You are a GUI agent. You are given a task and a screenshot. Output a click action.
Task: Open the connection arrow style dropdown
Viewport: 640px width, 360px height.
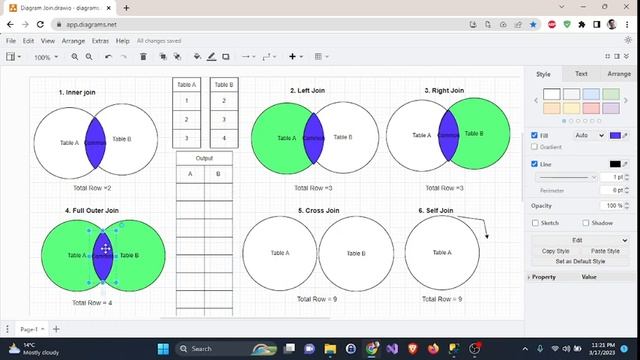[248, 57]
